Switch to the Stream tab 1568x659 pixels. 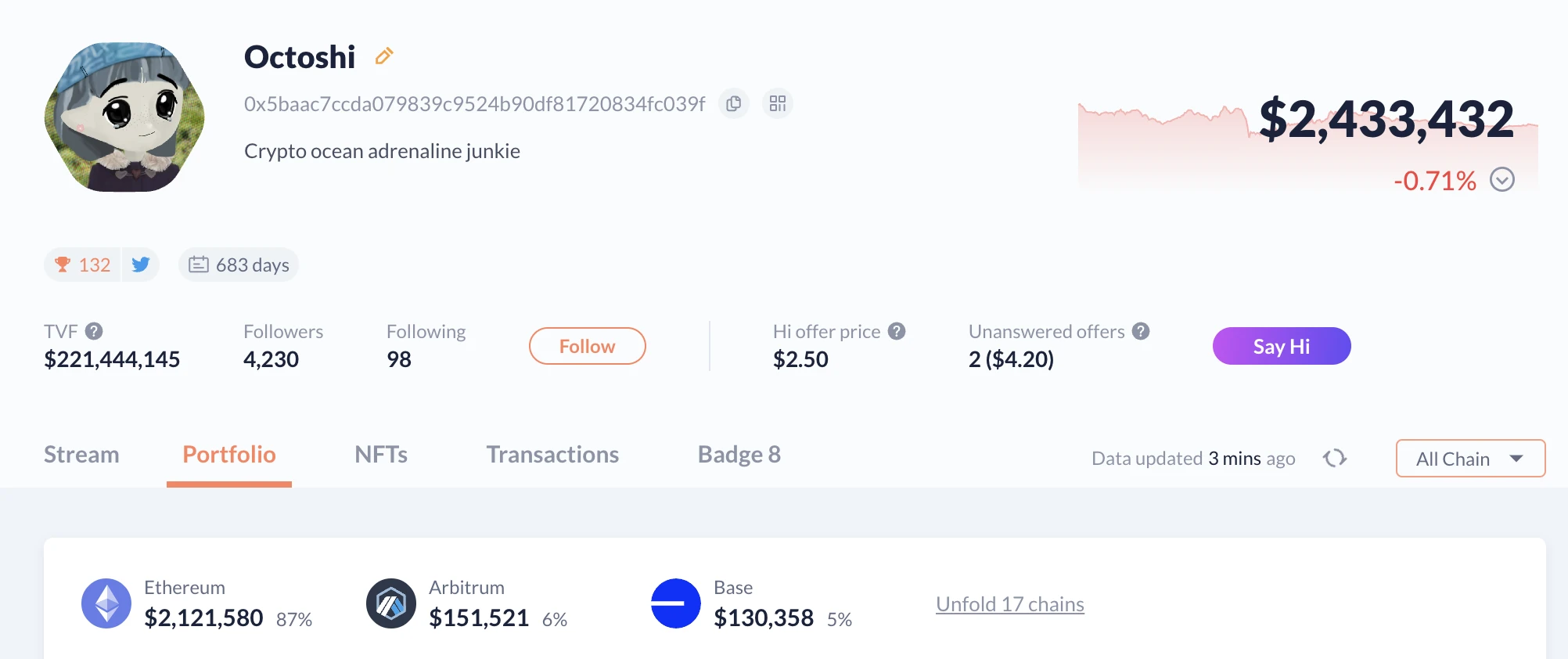tap(81, 455)
